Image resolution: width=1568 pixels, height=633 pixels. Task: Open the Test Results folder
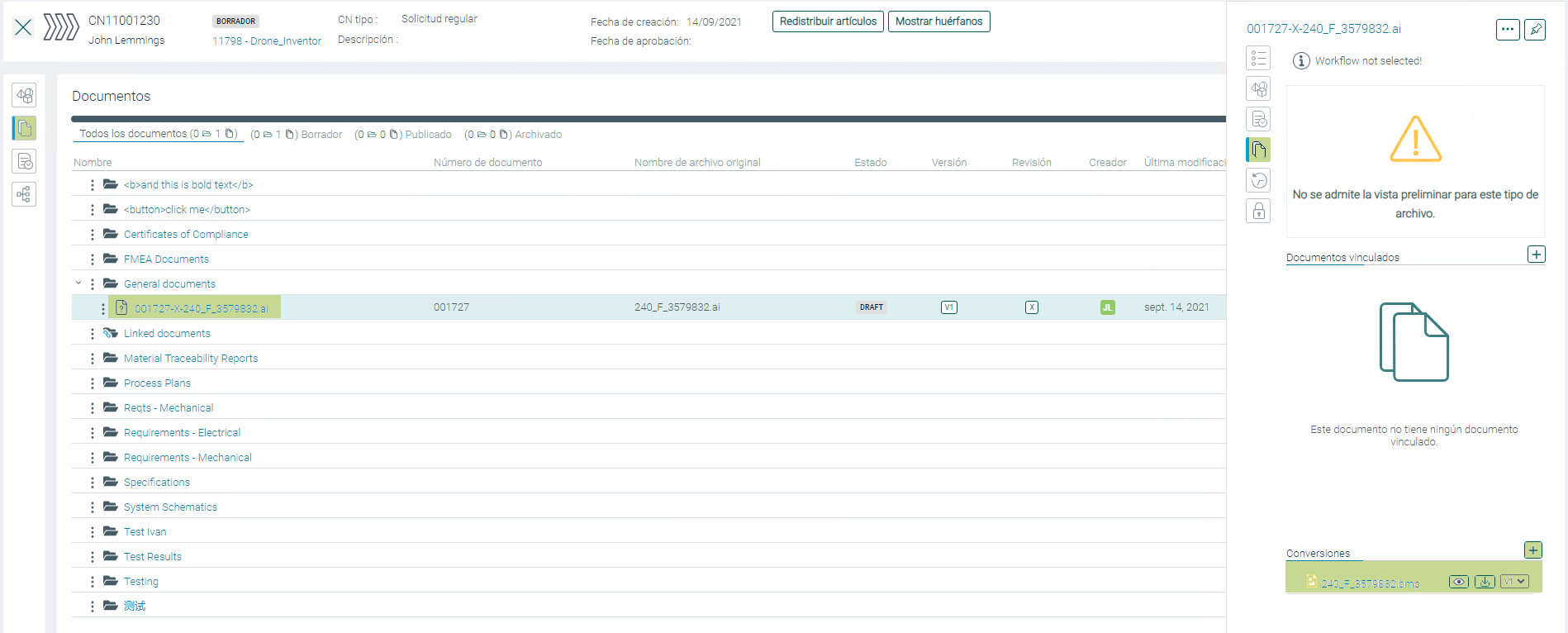153,557
